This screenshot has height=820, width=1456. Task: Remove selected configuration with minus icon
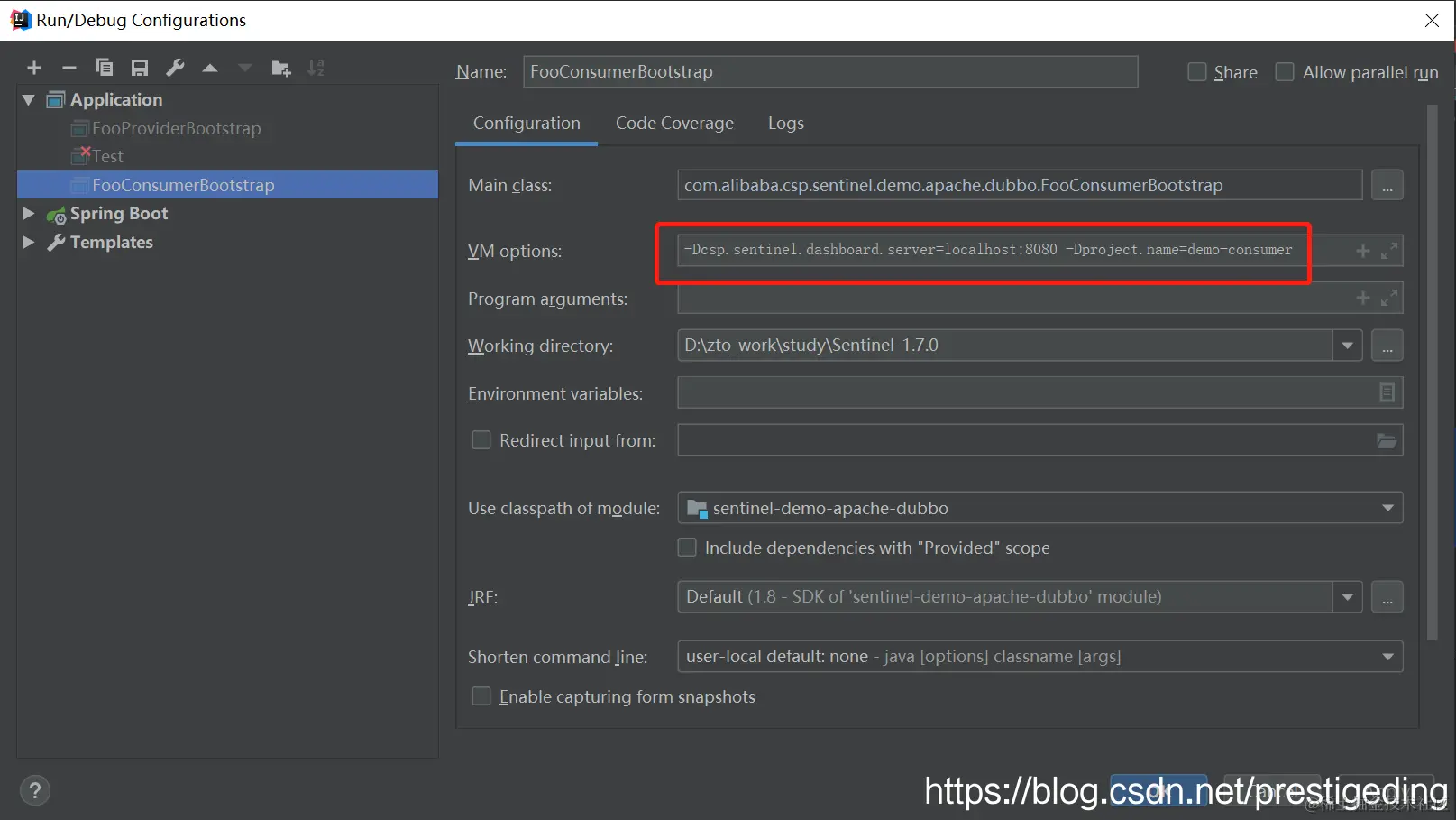[69, 68]
